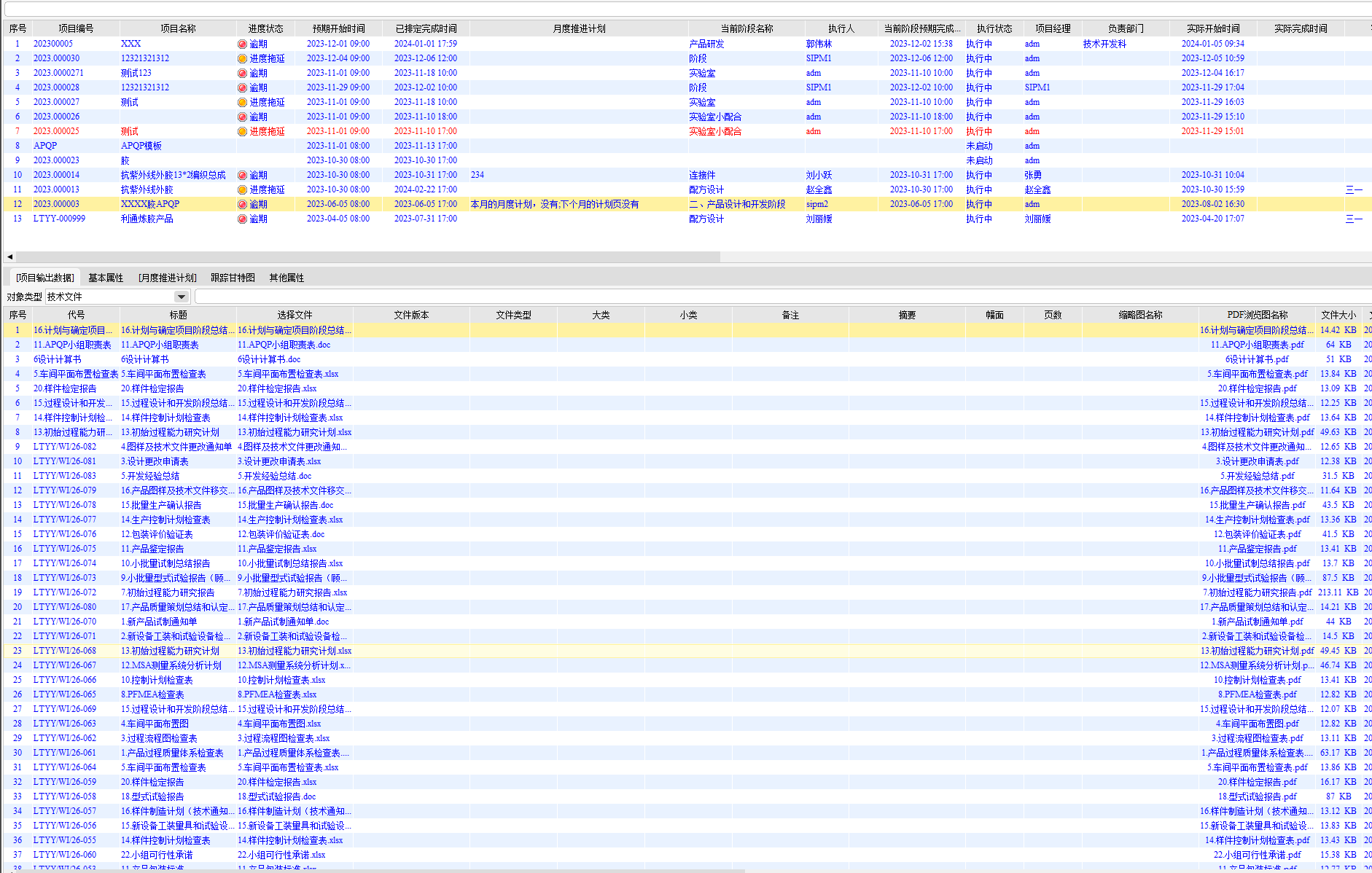The width and height of the screenshot is (1372, 873).
Task: Click file code LTYY/WI/26-082
Action: click(65, 447)
